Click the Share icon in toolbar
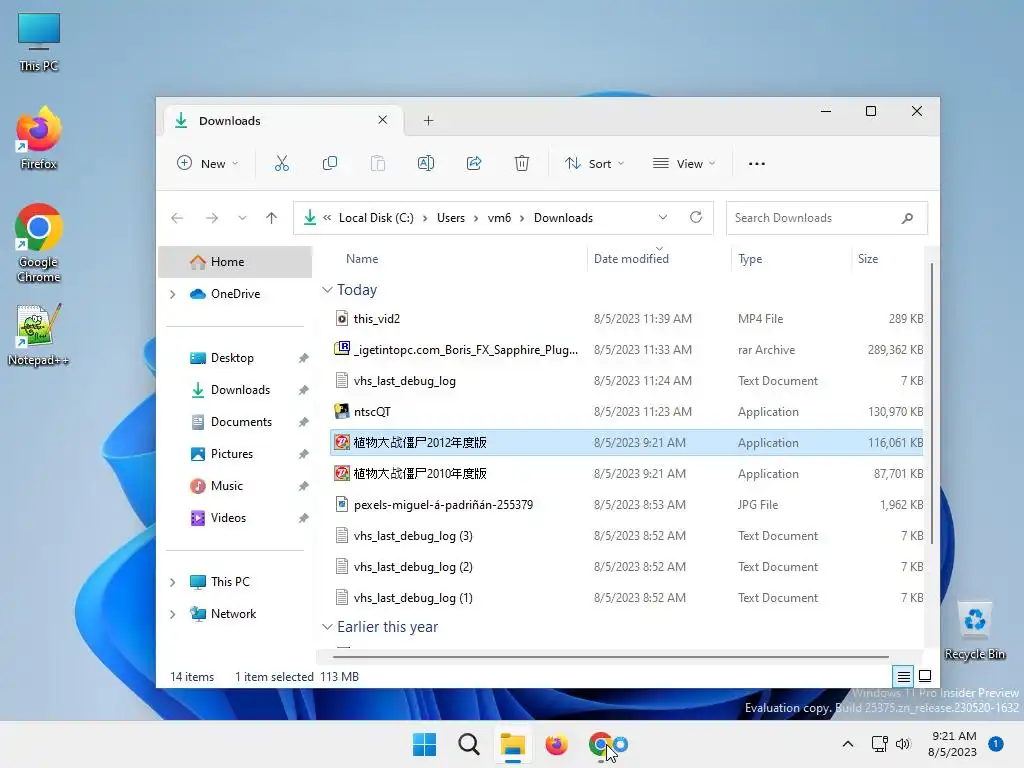Viewport: 1024px width, 768px height. (474, 163)
